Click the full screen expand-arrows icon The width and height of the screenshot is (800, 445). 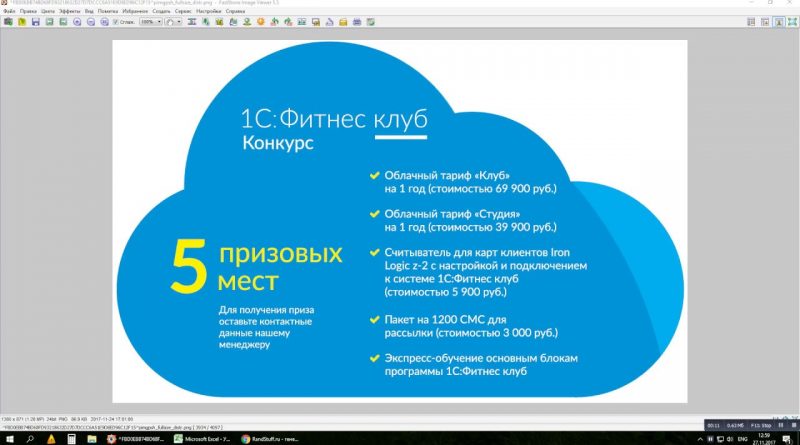pyautogui.click(x=792, y=22)
